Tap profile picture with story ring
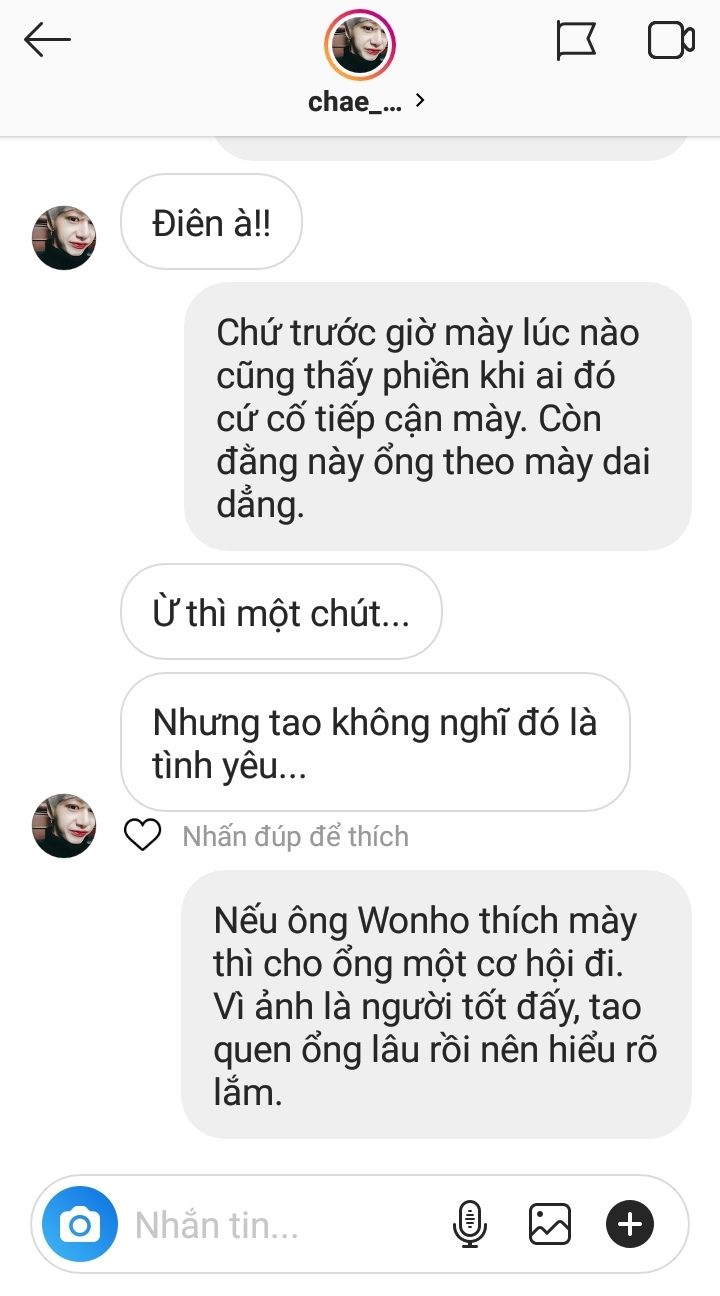The height and width of the screenshot is (1296, 720). tap(360, 44)
